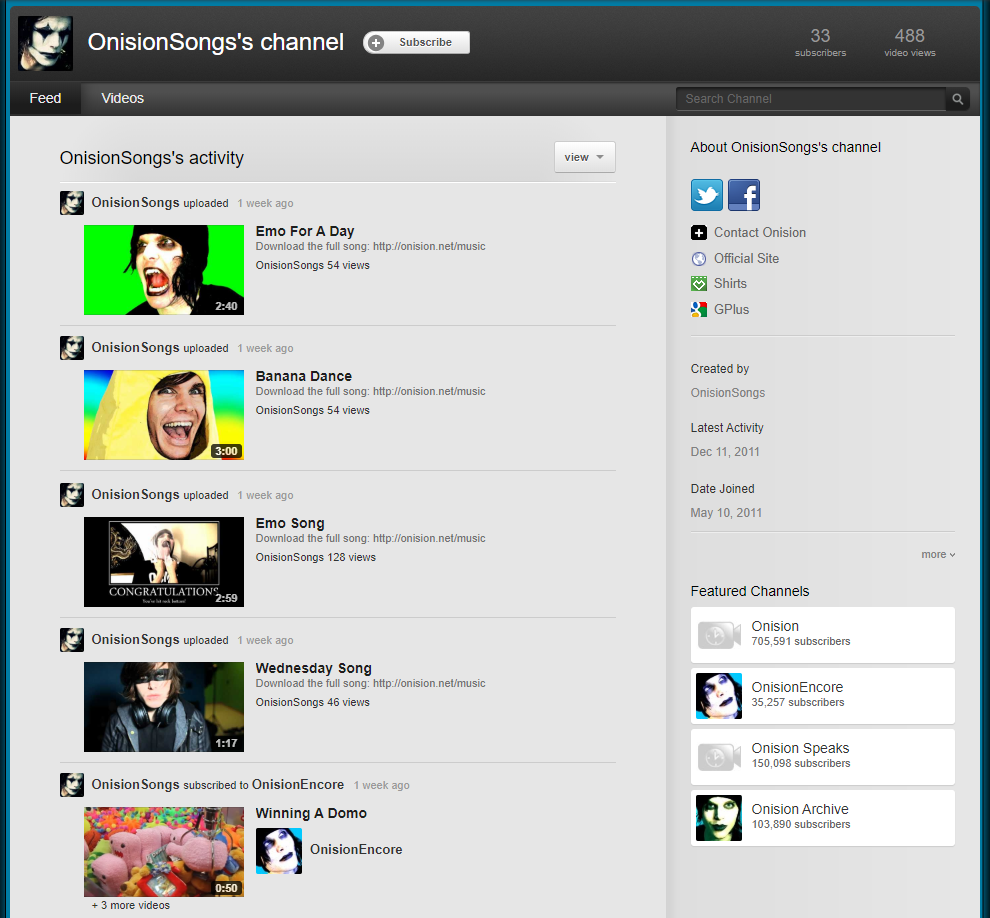This screenshot has height=918, width=990.
Task: Expand the 'more' channel info
Action: click(938, 554)
